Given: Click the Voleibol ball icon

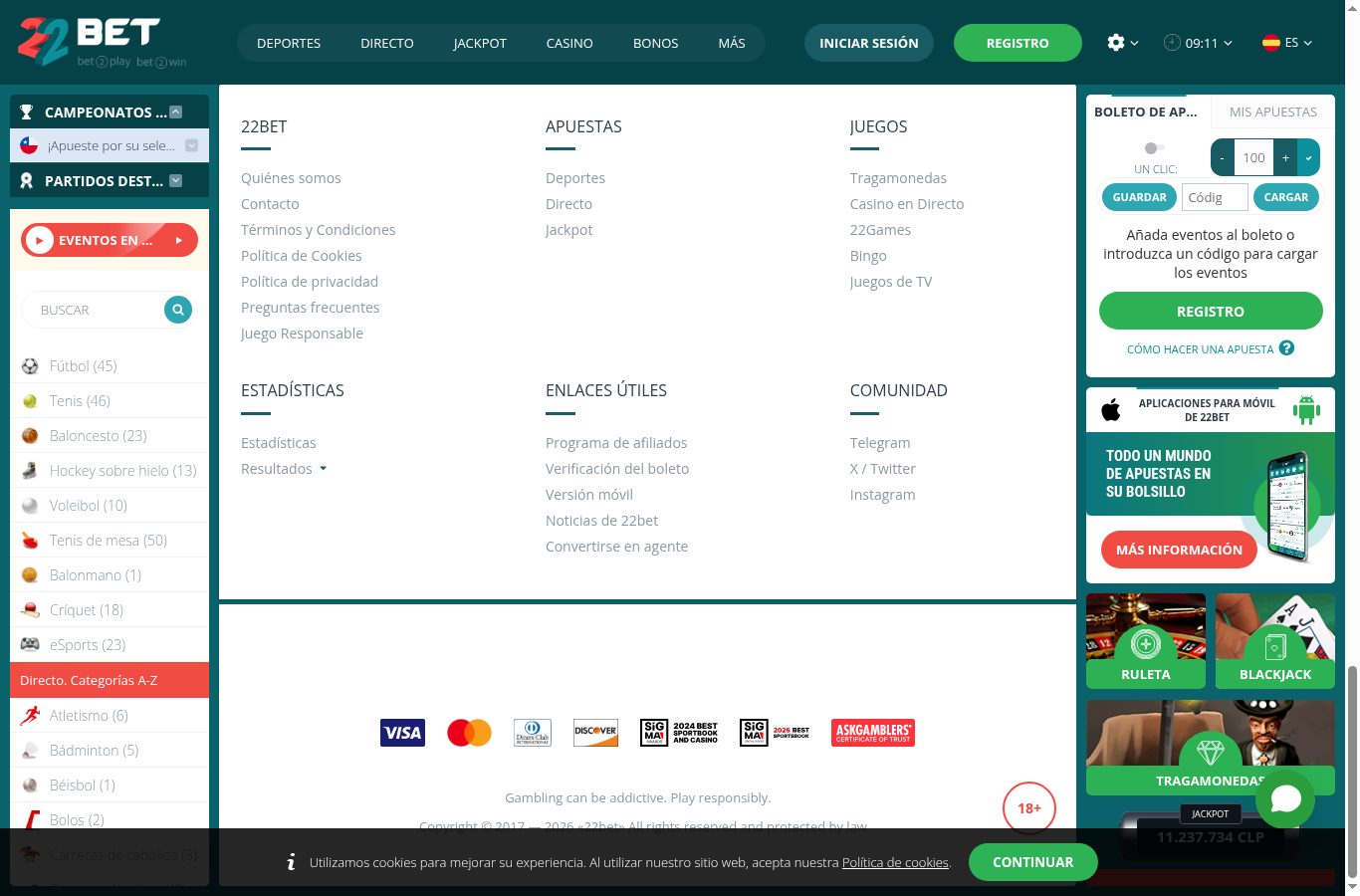Looking at the screenshot, I should [30, 506].
